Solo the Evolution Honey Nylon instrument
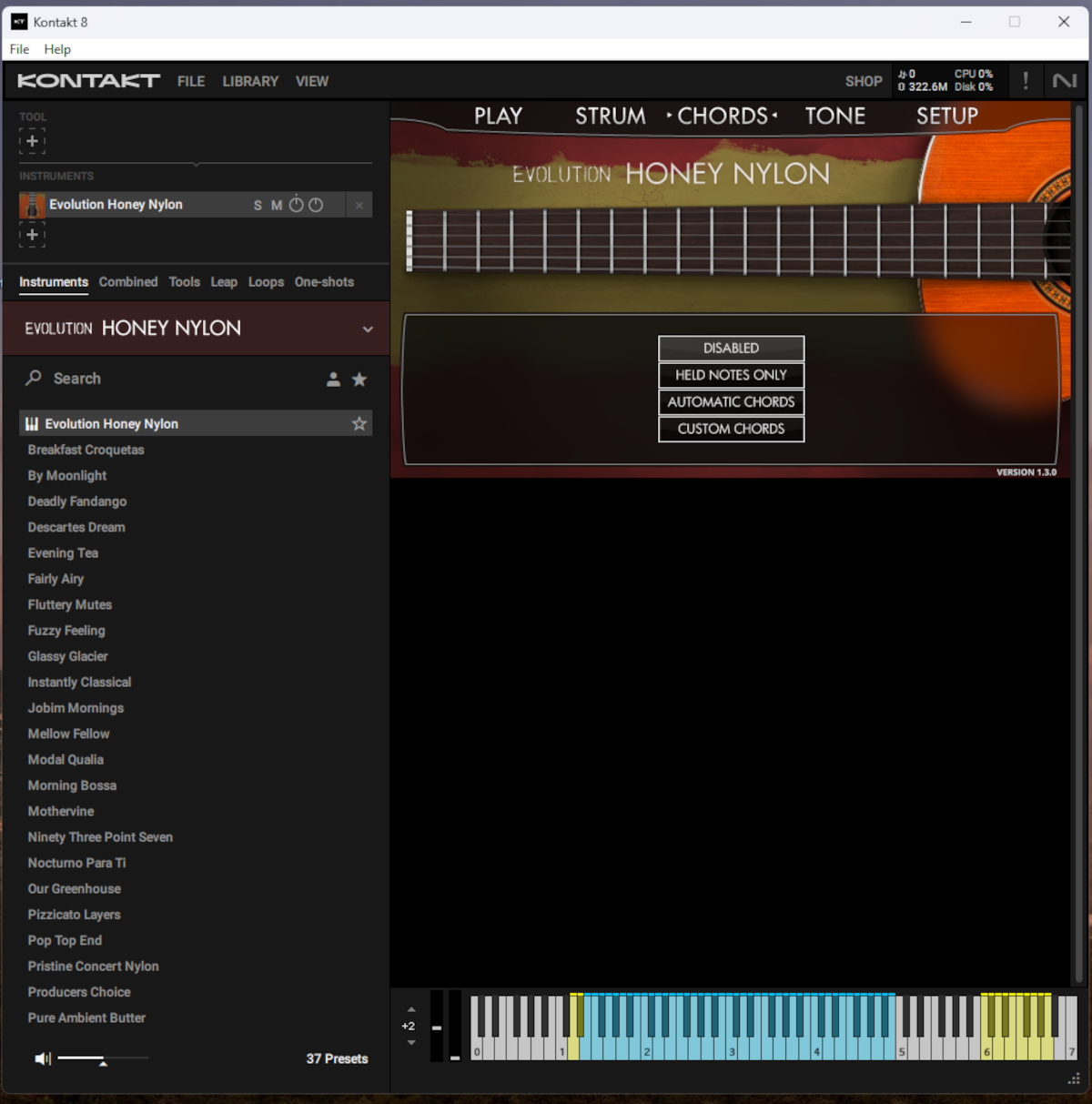The image size is (1092, 1104). 258,206
